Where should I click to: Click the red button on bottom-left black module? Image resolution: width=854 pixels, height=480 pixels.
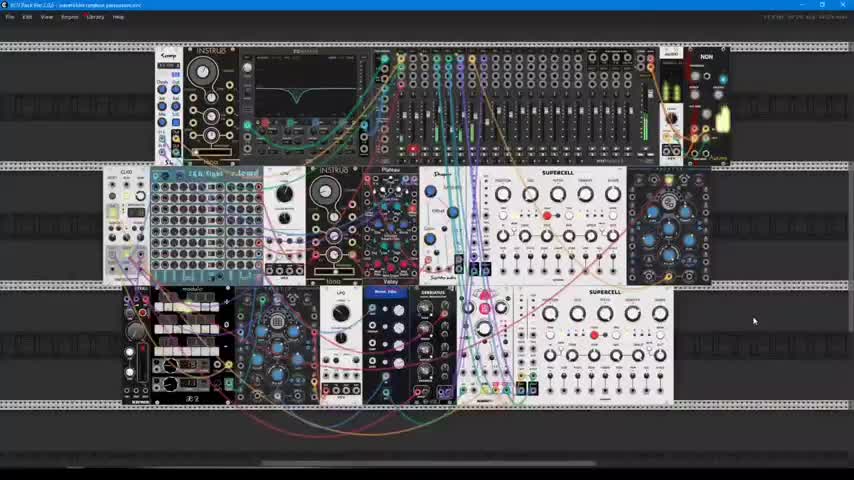[x=143, y=313]
